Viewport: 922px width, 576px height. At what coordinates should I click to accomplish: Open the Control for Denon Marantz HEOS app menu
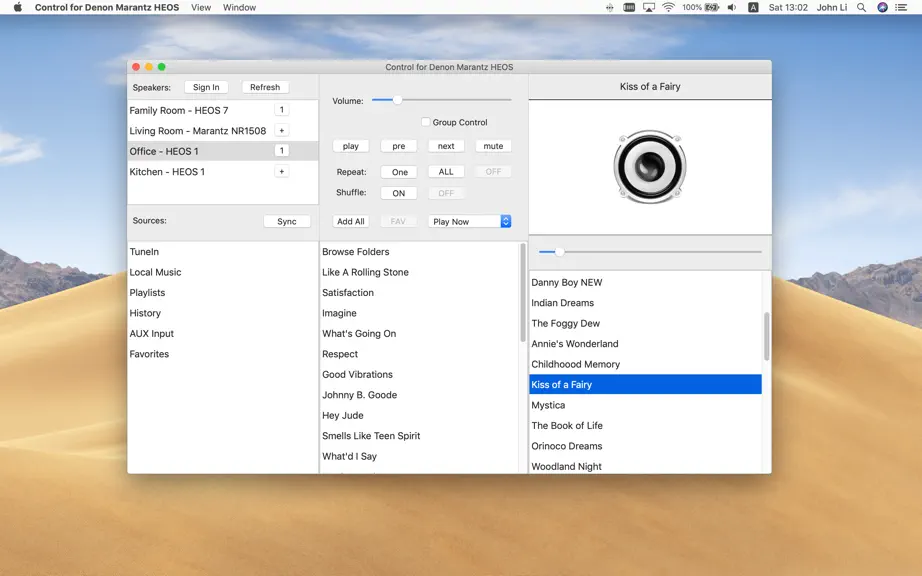point(107,7)
